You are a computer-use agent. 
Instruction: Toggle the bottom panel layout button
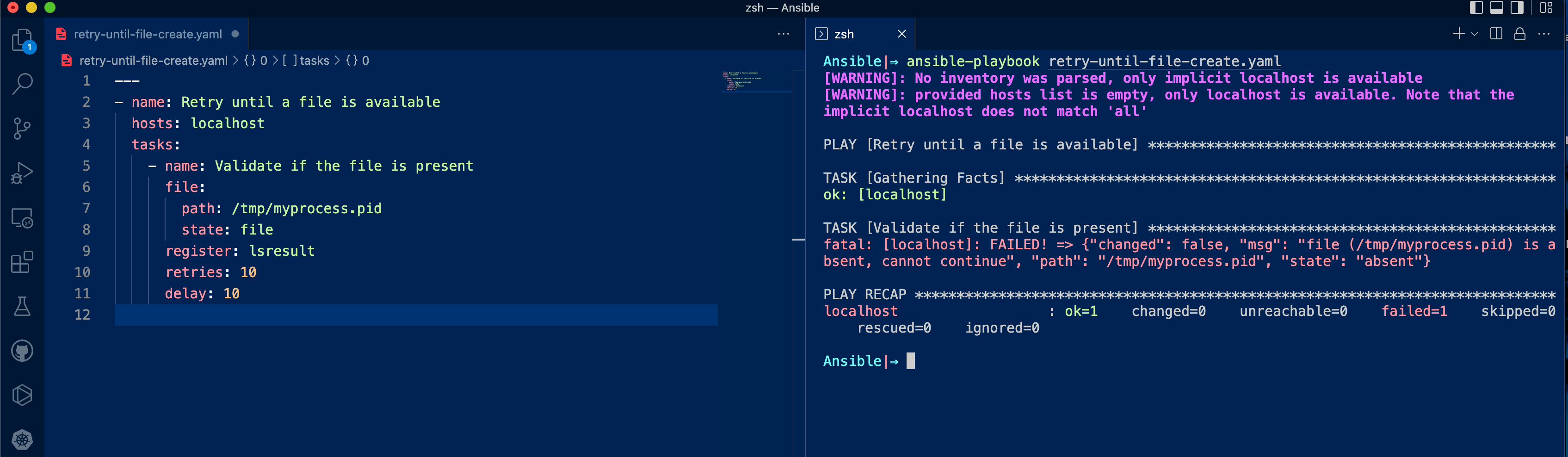[x=1497, y=7]
